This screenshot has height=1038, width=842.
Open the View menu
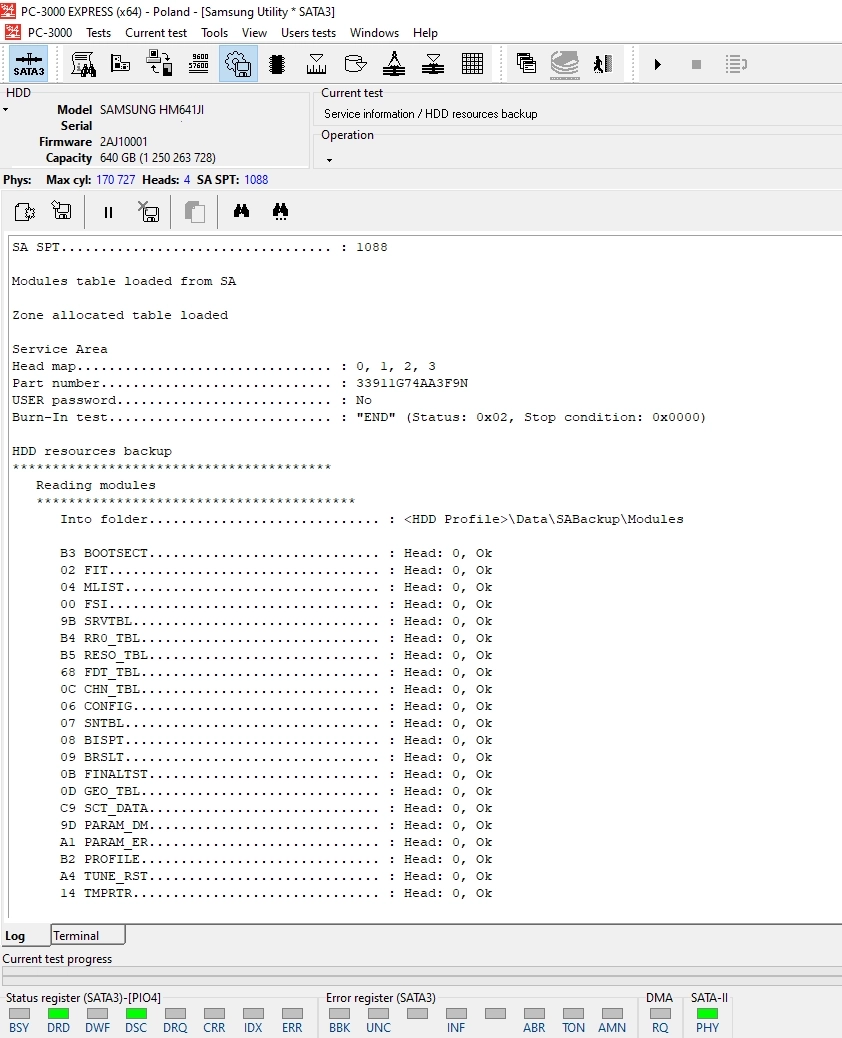click(x=254, y=32)
